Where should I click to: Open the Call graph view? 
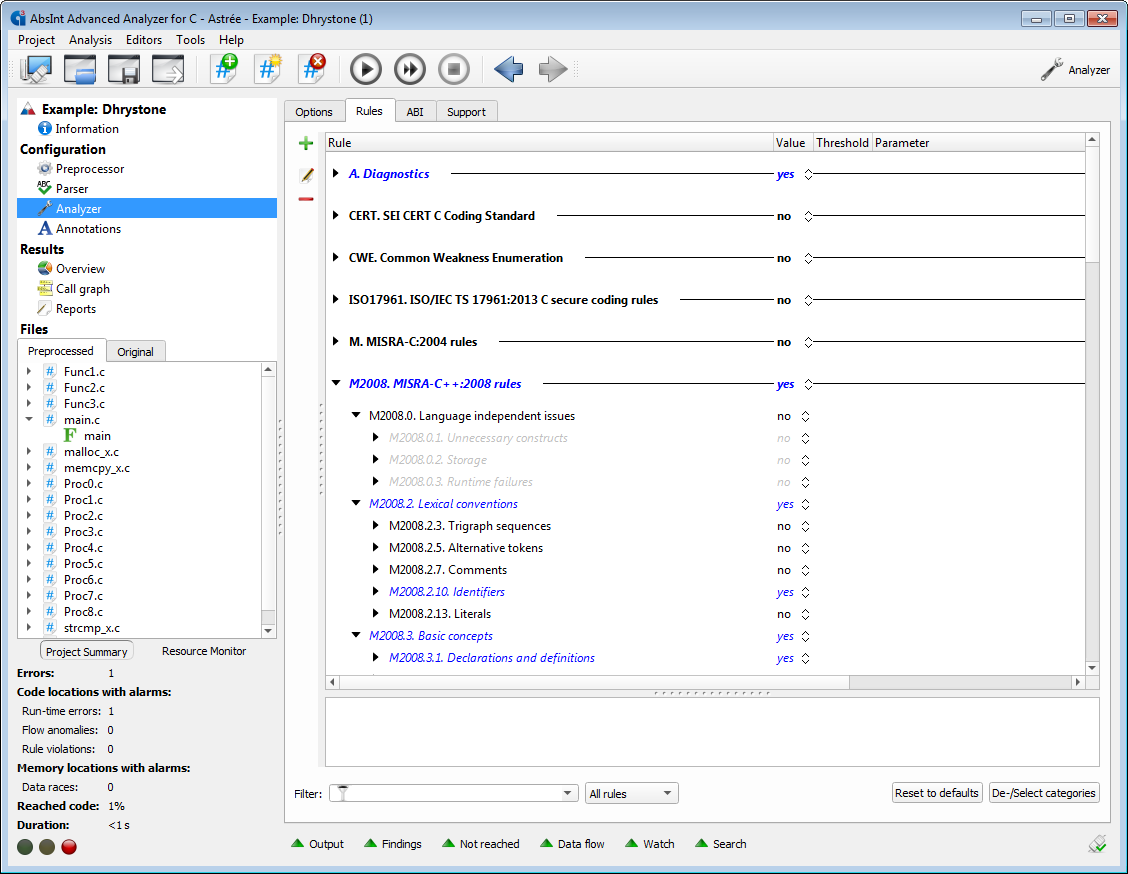tap(82, 289)
